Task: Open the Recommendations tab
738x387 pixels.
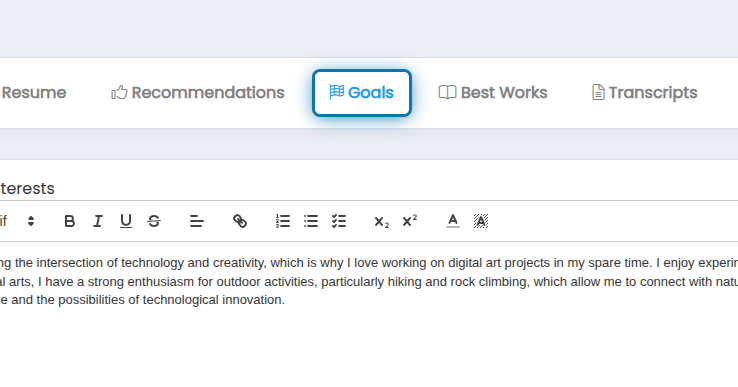Action: point(198,93)
